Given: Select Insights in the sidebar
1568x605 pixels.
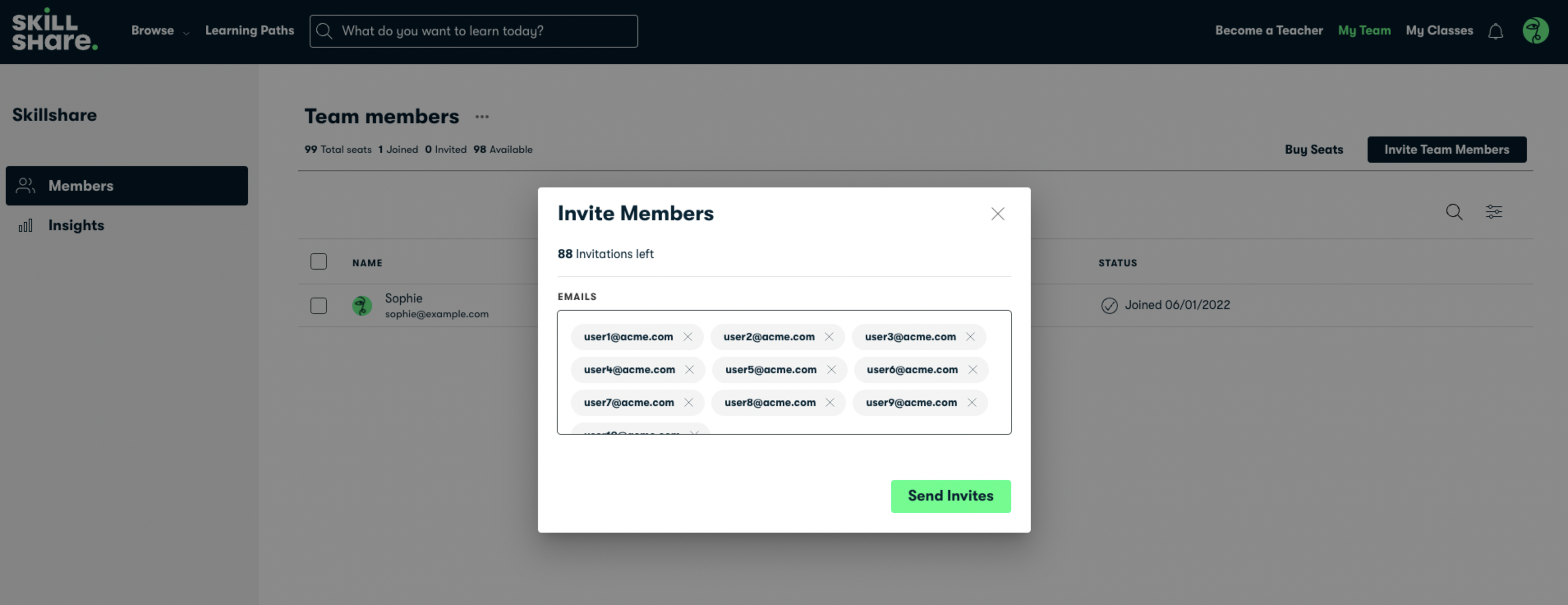Looking at the screenshot, I should 126,225.
